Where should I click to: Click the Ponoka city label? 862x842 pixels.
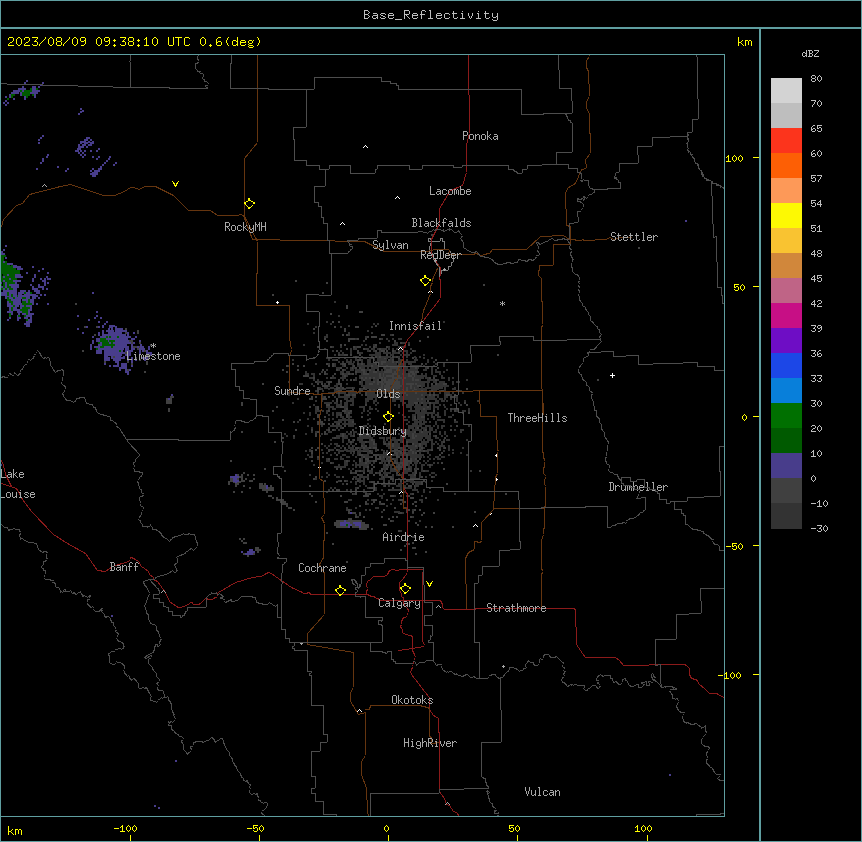[x=480, y=136]
